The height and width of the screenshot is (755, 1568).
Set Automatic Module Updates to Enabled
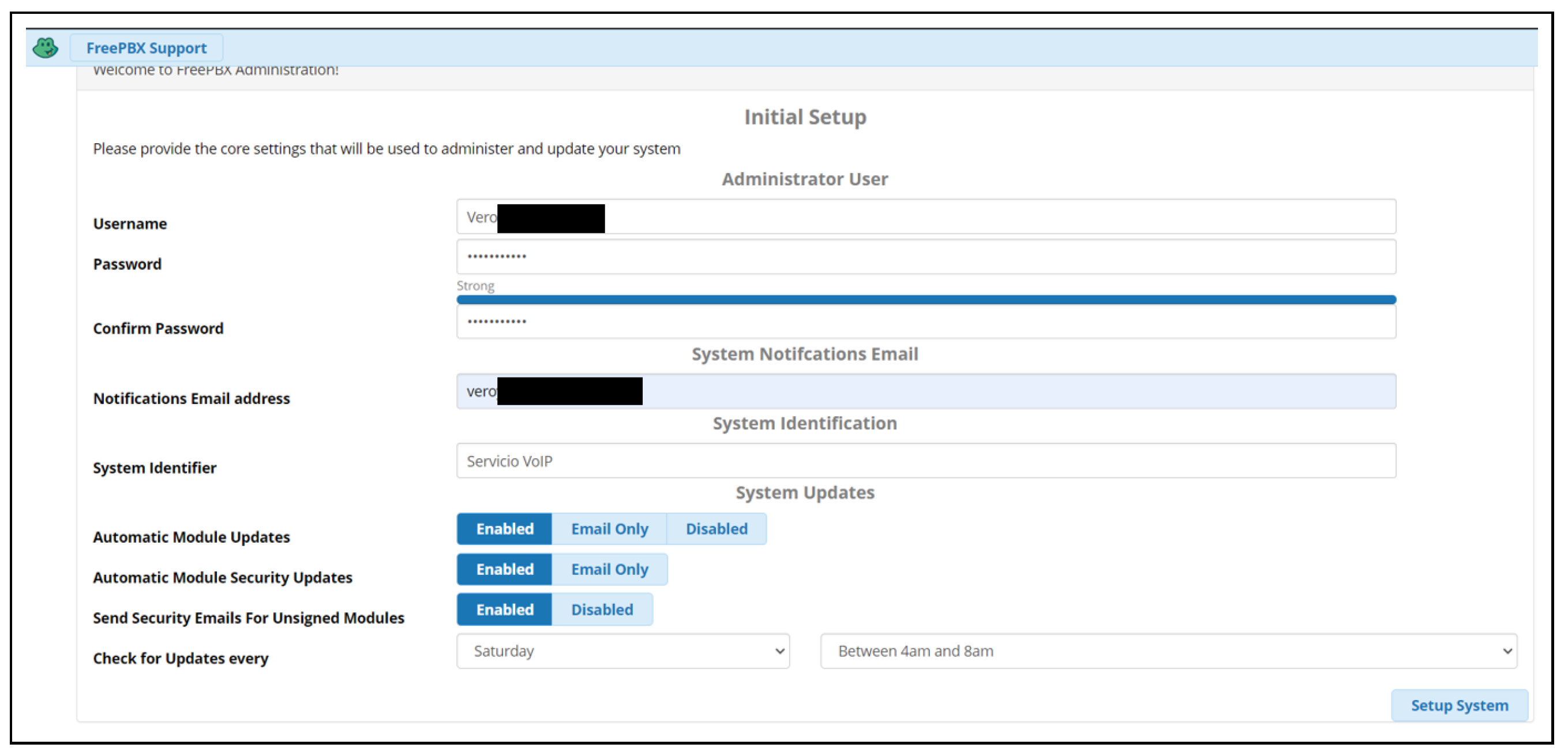(x=504, y=529)
